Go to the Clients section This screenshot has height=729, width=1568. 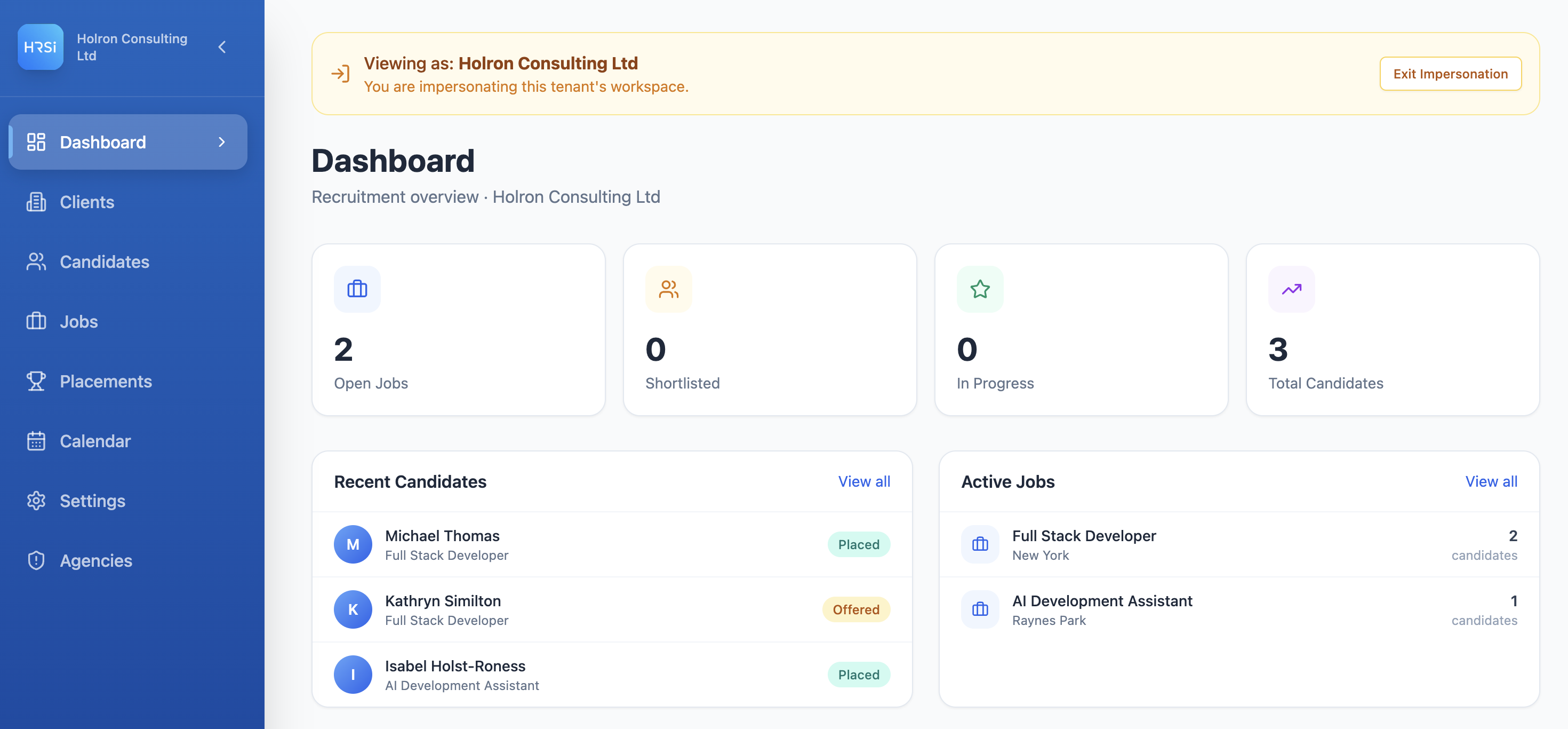pos(128,202)
